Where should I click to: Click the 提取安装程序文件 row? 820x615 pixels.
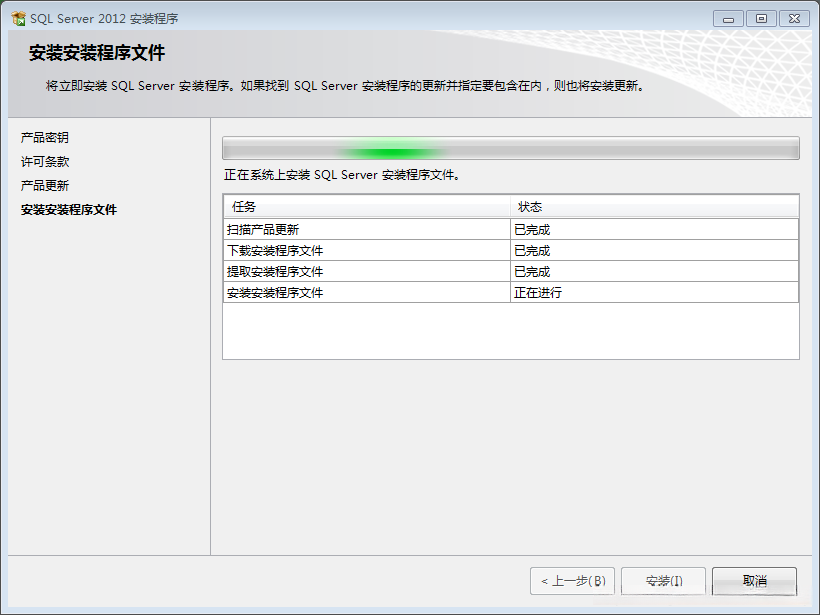pyautogui.click(x=300, y=271)
